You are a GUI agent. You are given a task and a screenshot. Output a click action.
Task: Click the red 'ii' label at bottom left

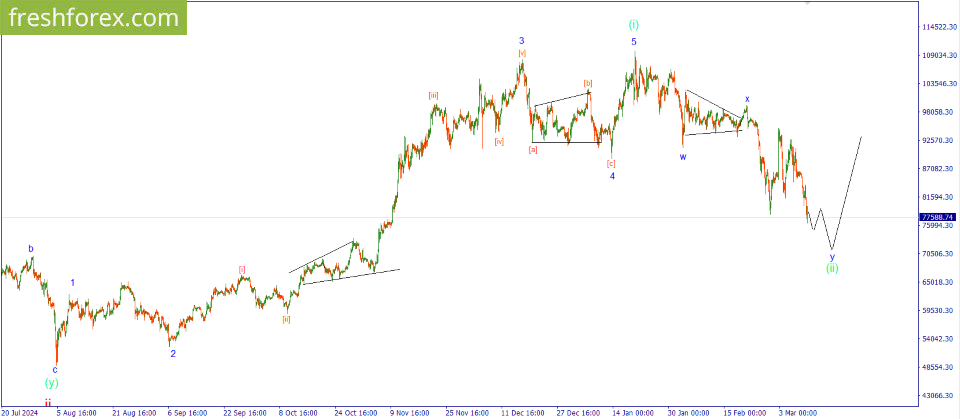(x=47, y=401)
